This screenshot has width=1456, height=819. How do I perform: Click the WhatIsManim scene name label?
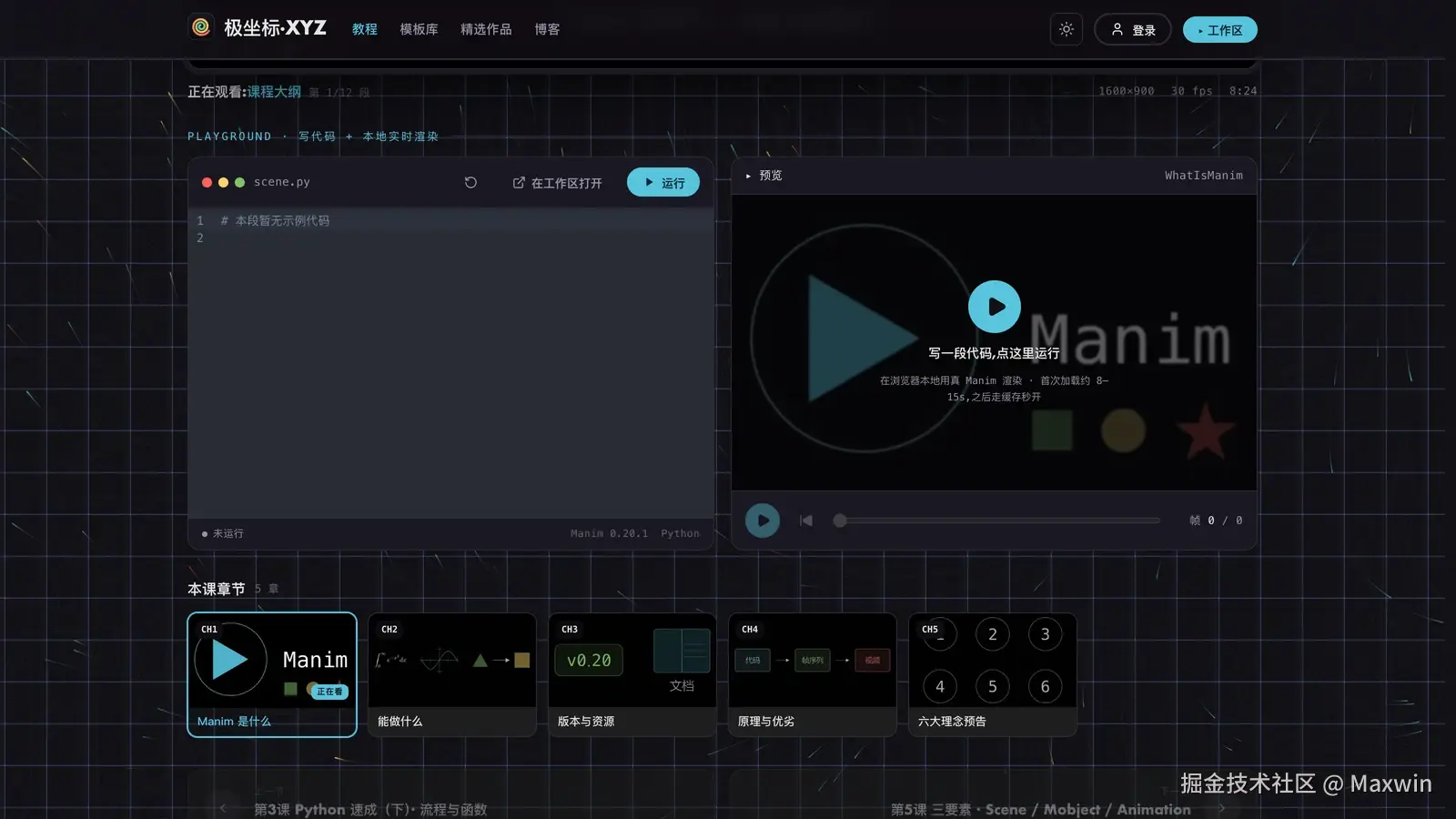click(1203, 176)
